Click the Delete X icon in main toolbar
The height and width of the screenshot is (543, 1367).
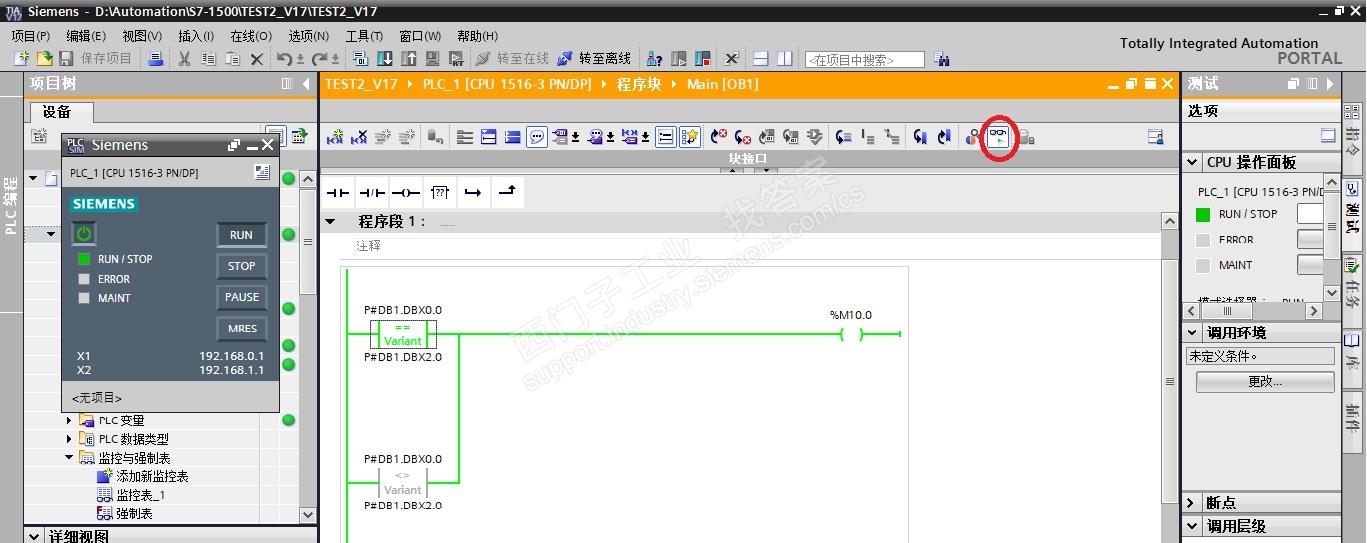pos(256,59)
